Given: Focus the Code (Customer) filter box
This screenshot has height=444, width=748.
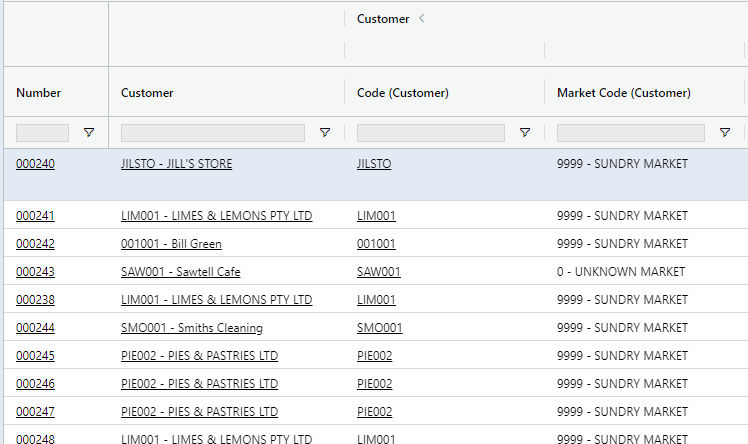Looking at the screenshot, I should pyautogui.click(x=430, y=133).
